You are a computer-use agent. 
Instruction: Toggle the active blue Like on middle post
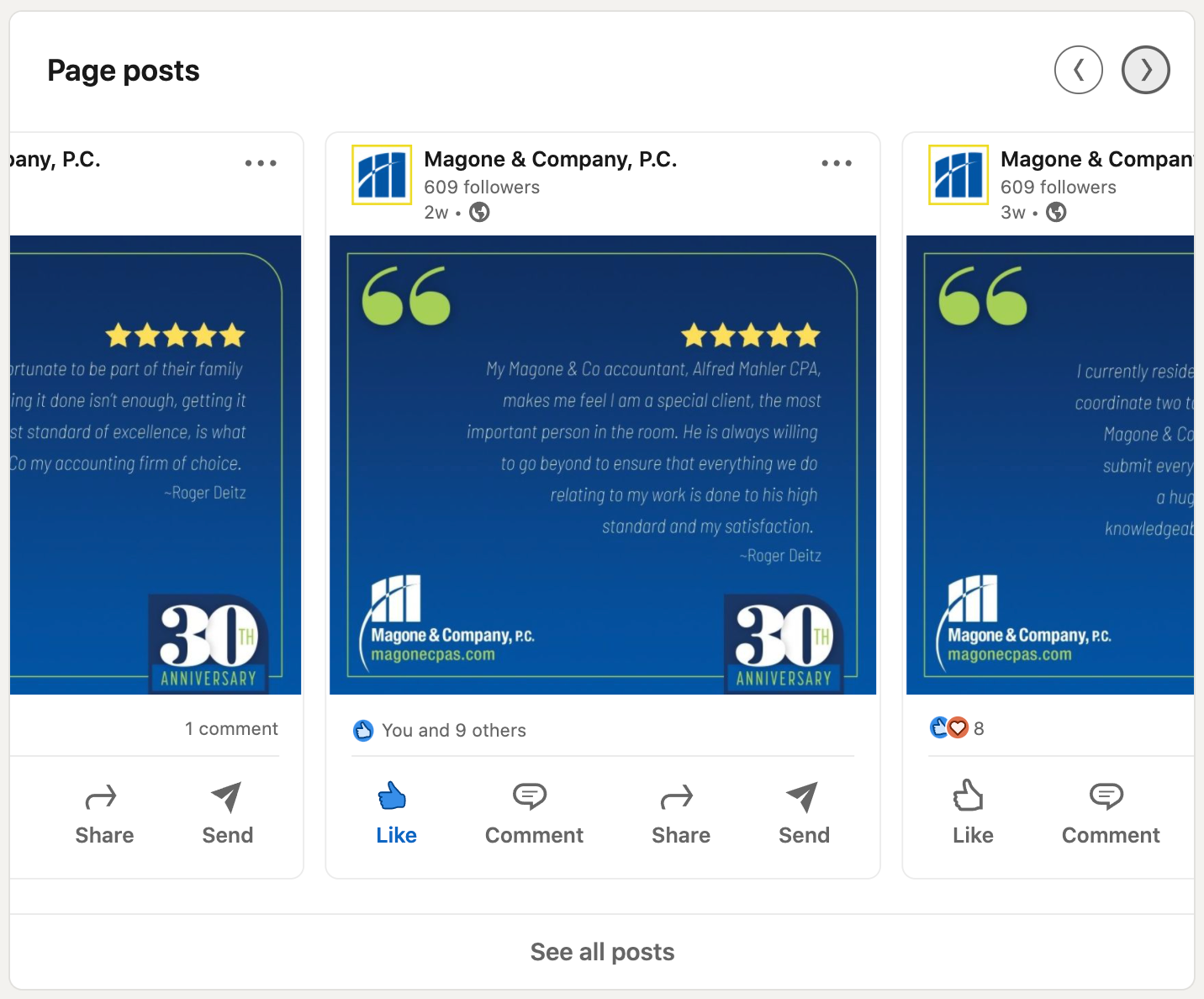(396, 812)
